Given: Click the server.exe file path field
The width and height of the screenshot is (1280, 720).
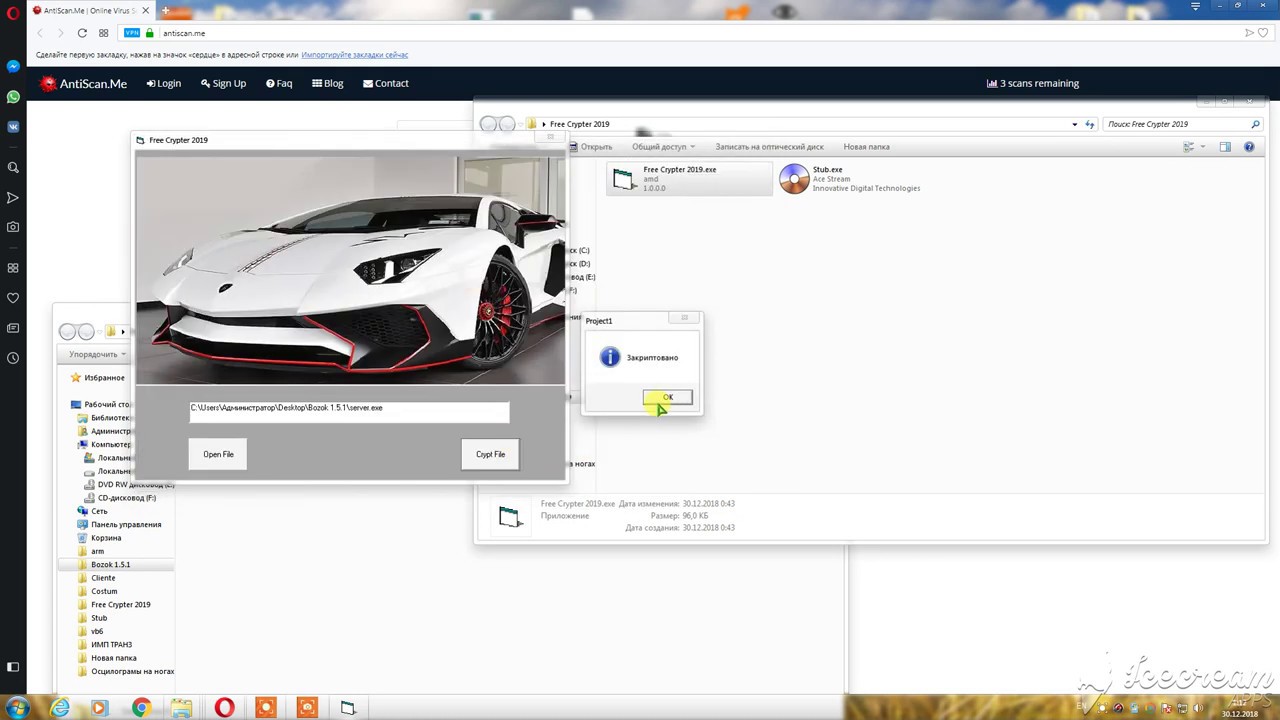Looking at the screenshot, I should tap(349, 411).
